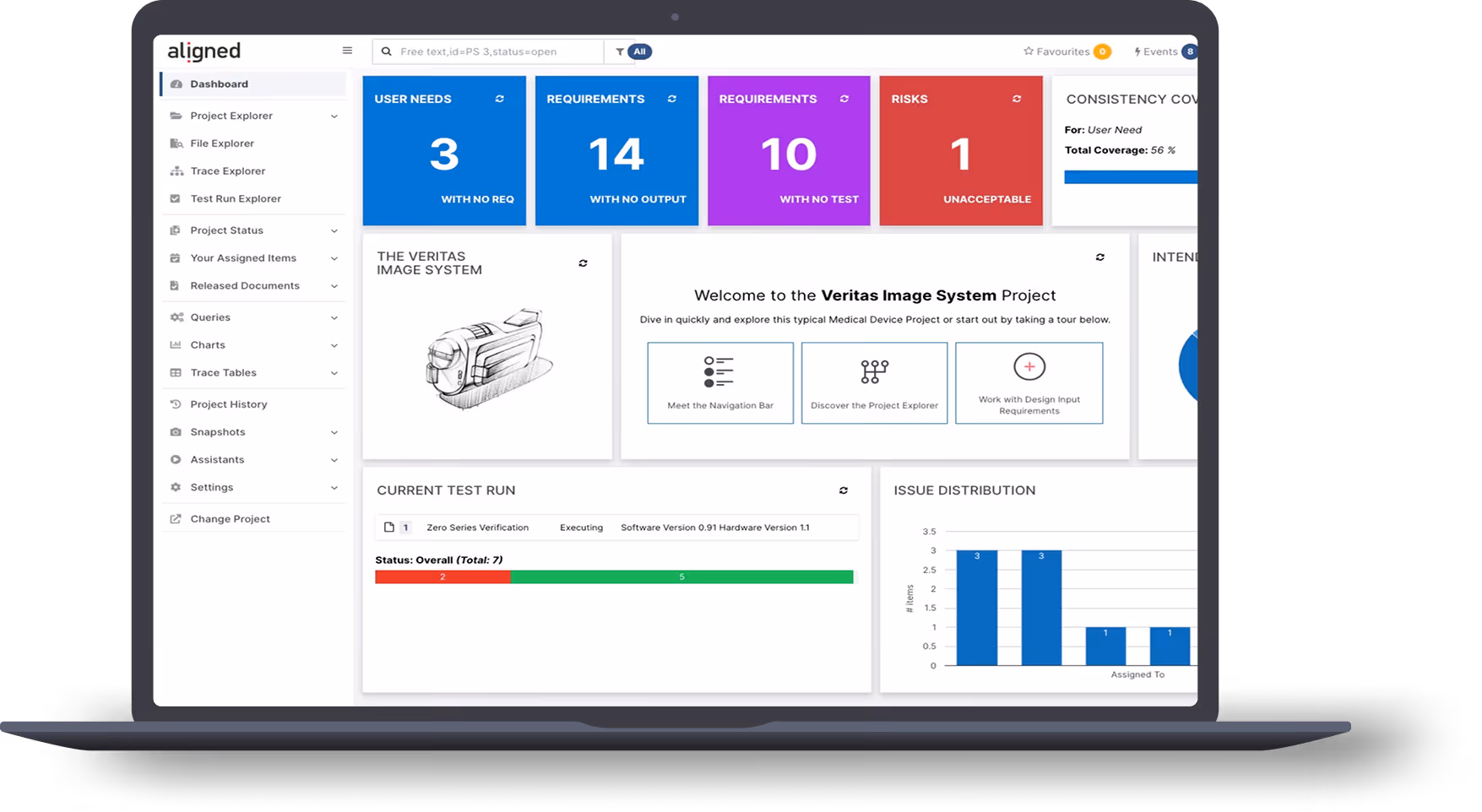The height and width of the screenshot is (812, 1482).
Task: Click the Project Status icon
Action: pos(176,230)
